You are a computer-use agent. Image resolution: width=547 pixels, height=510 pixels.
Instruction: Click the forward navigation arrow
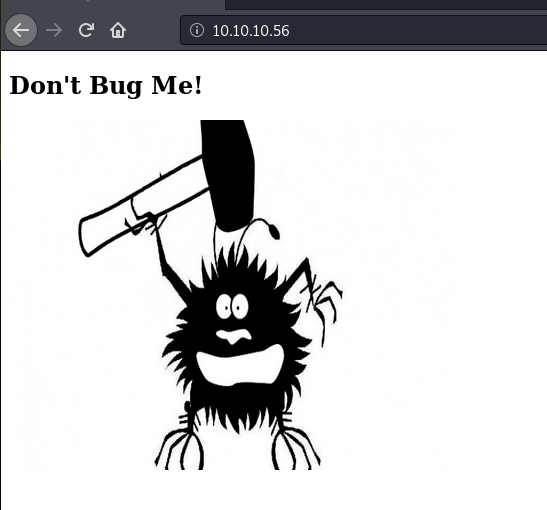54,30
